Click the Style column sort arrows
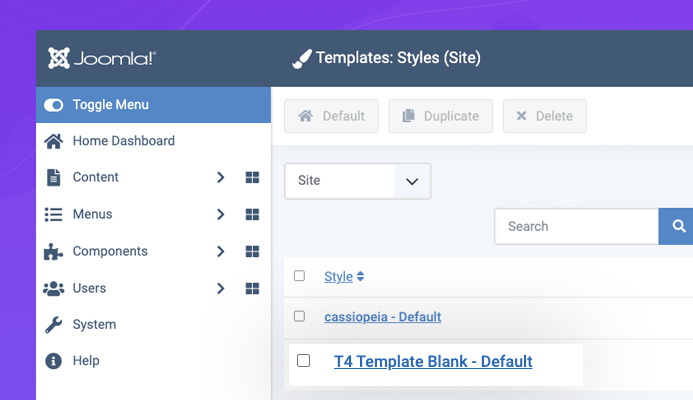The image size is (693, 400). [360, 276]
